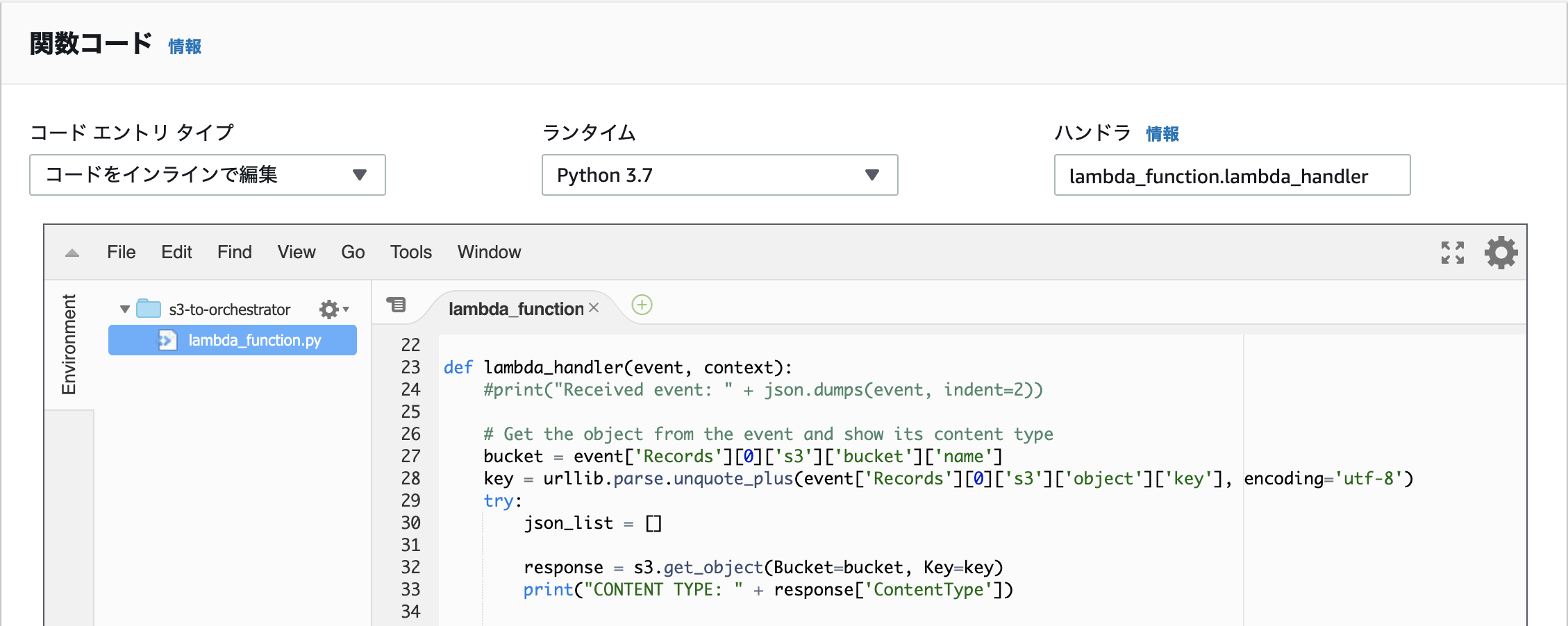Screen dimensions: 1568x626
Task: Open the code entry type dropdown
Action: [208, 175]
